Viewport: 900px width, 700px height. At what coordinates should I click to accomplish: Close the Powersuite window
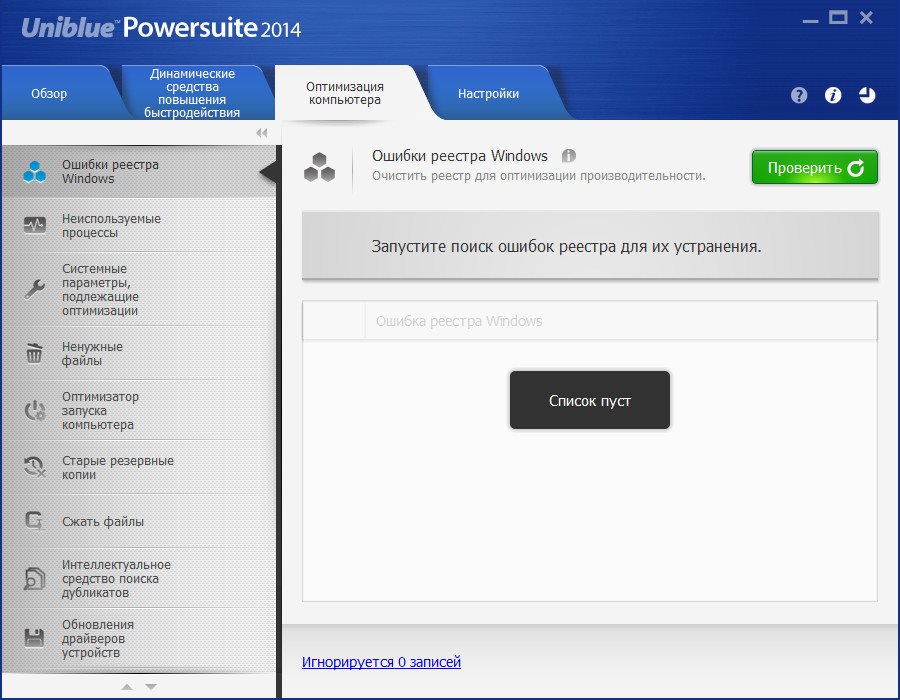(x=866, y=18)
